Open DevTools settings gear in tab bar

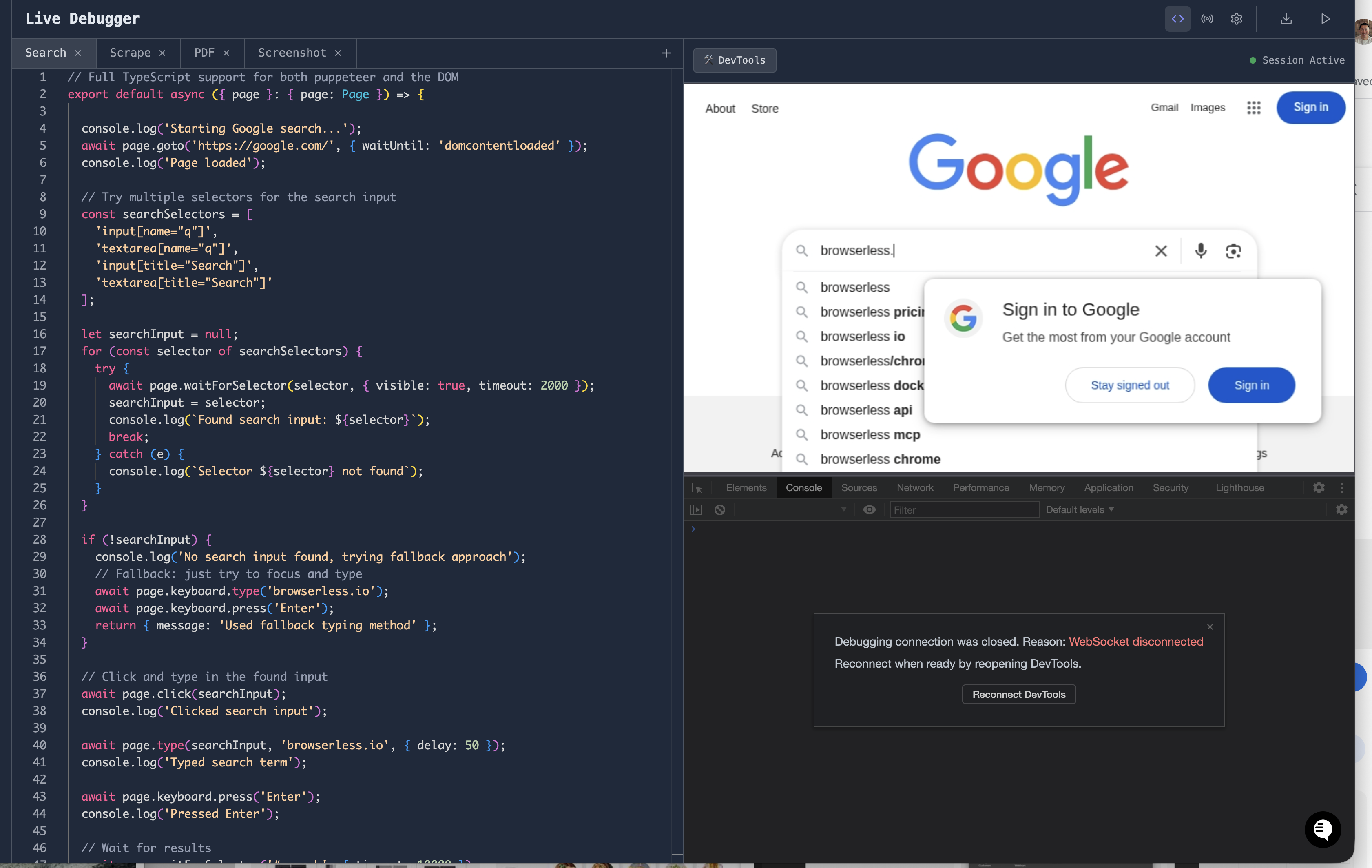1319,487
